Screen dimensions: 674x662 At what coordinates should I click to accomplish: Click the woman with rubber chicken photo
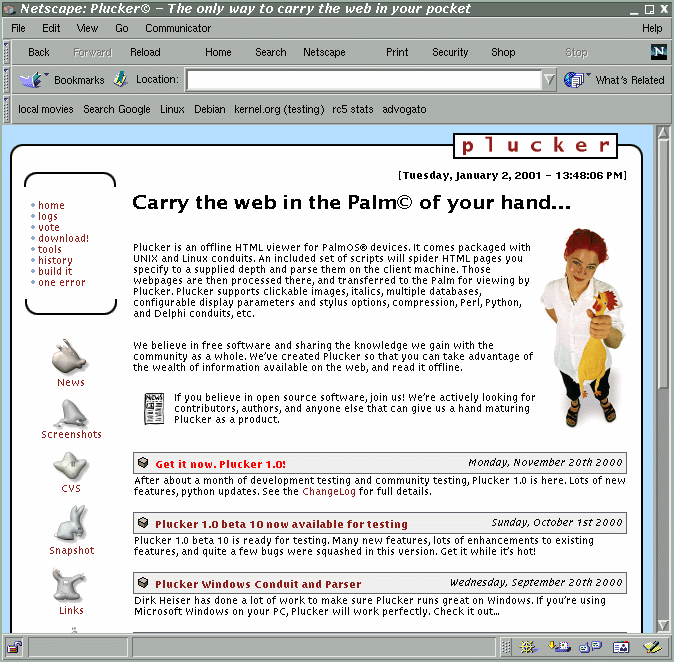[582, 328]
